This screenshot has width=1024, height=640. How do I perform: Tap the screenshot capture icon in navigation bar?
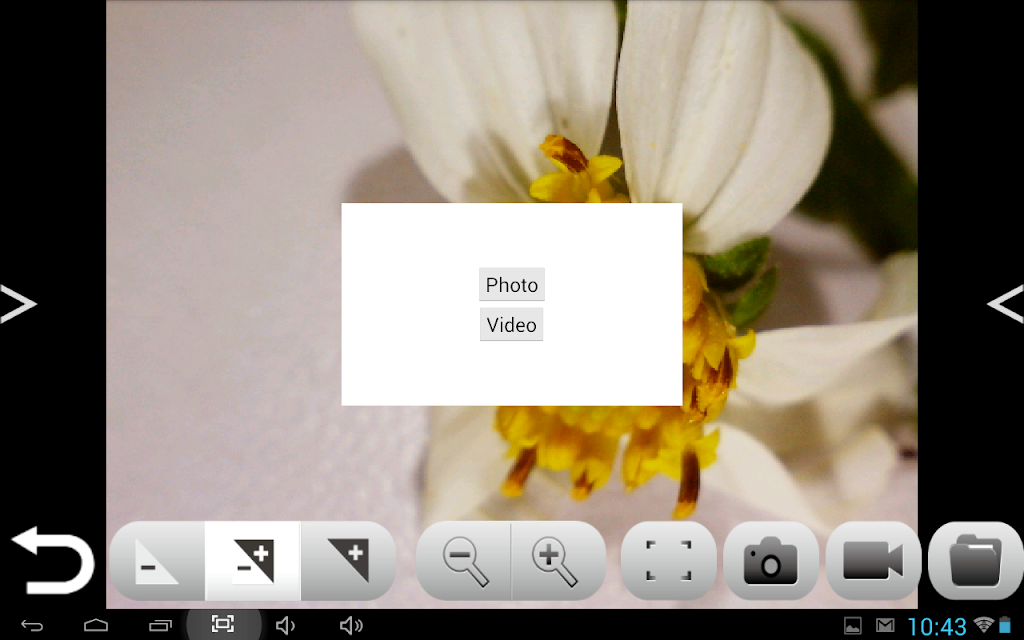pyautogui.click(x=223, y=624)
